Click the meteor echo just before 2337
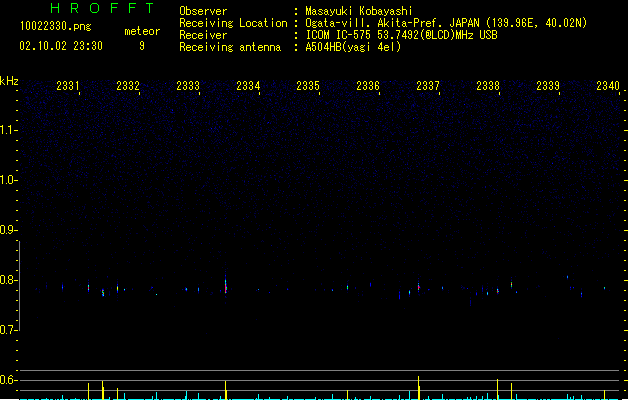 418,286
